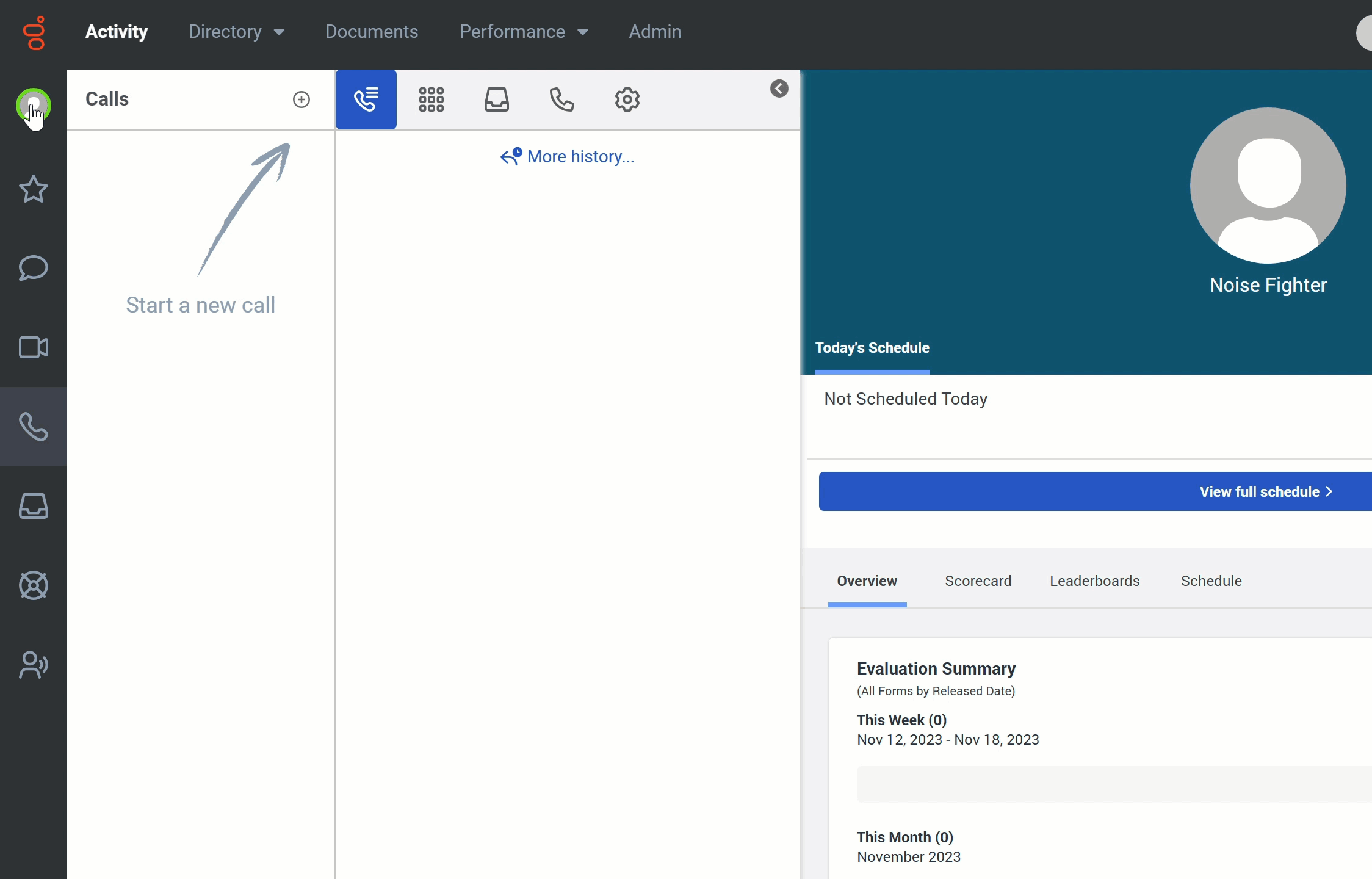Select the call history tab icon
1372x879 pixels.
pos(366,99)
